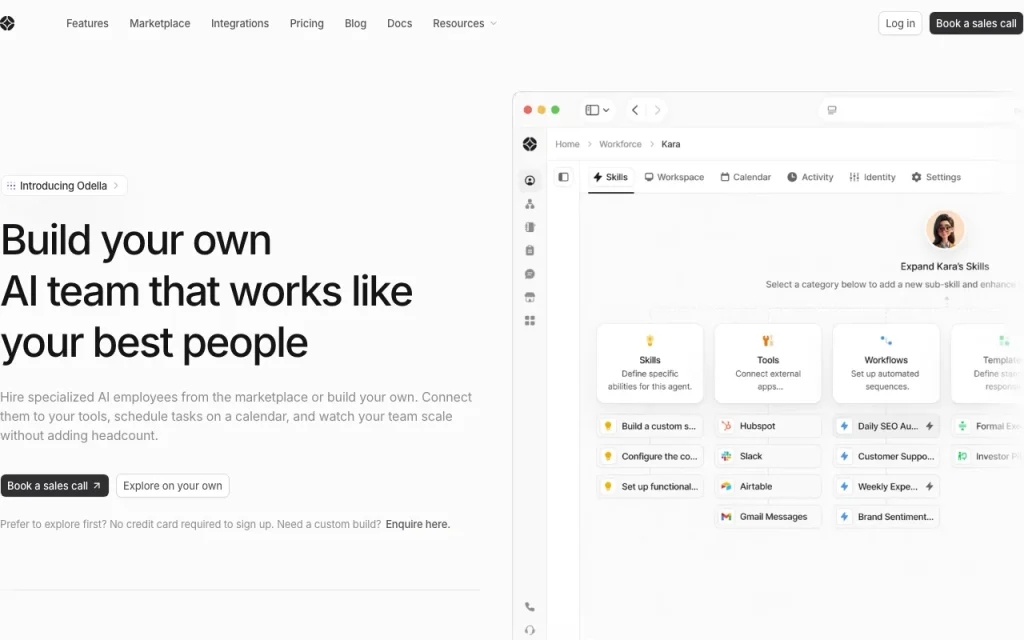This screenshot has height=640, width=1024.
Task: Open the Blog nav link
Action: pyautogui.click(x=355, y=24)
